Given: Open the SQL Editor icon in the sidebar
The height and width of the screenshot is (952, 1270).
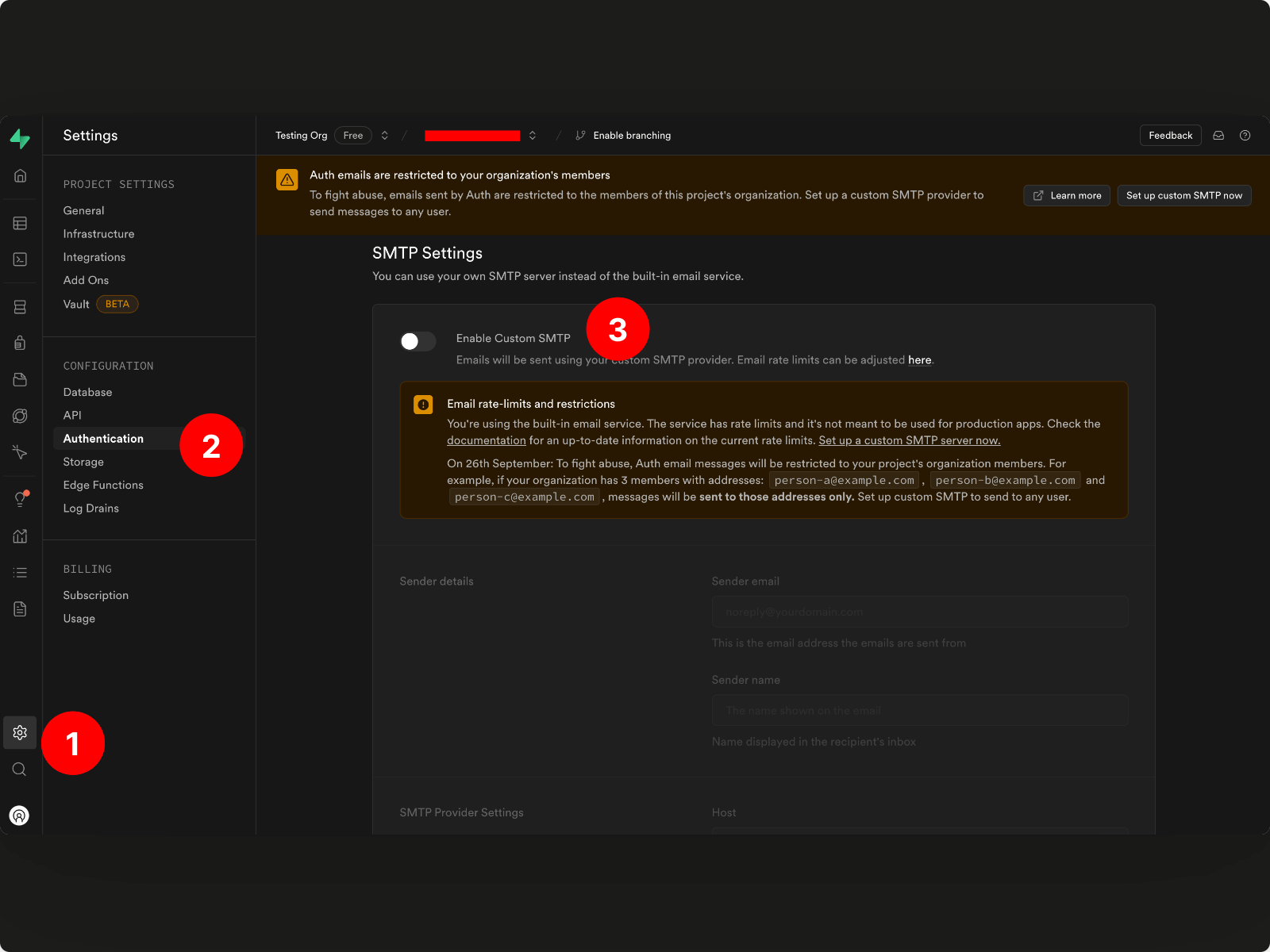Looking at the screenshot, I should 20,259.
